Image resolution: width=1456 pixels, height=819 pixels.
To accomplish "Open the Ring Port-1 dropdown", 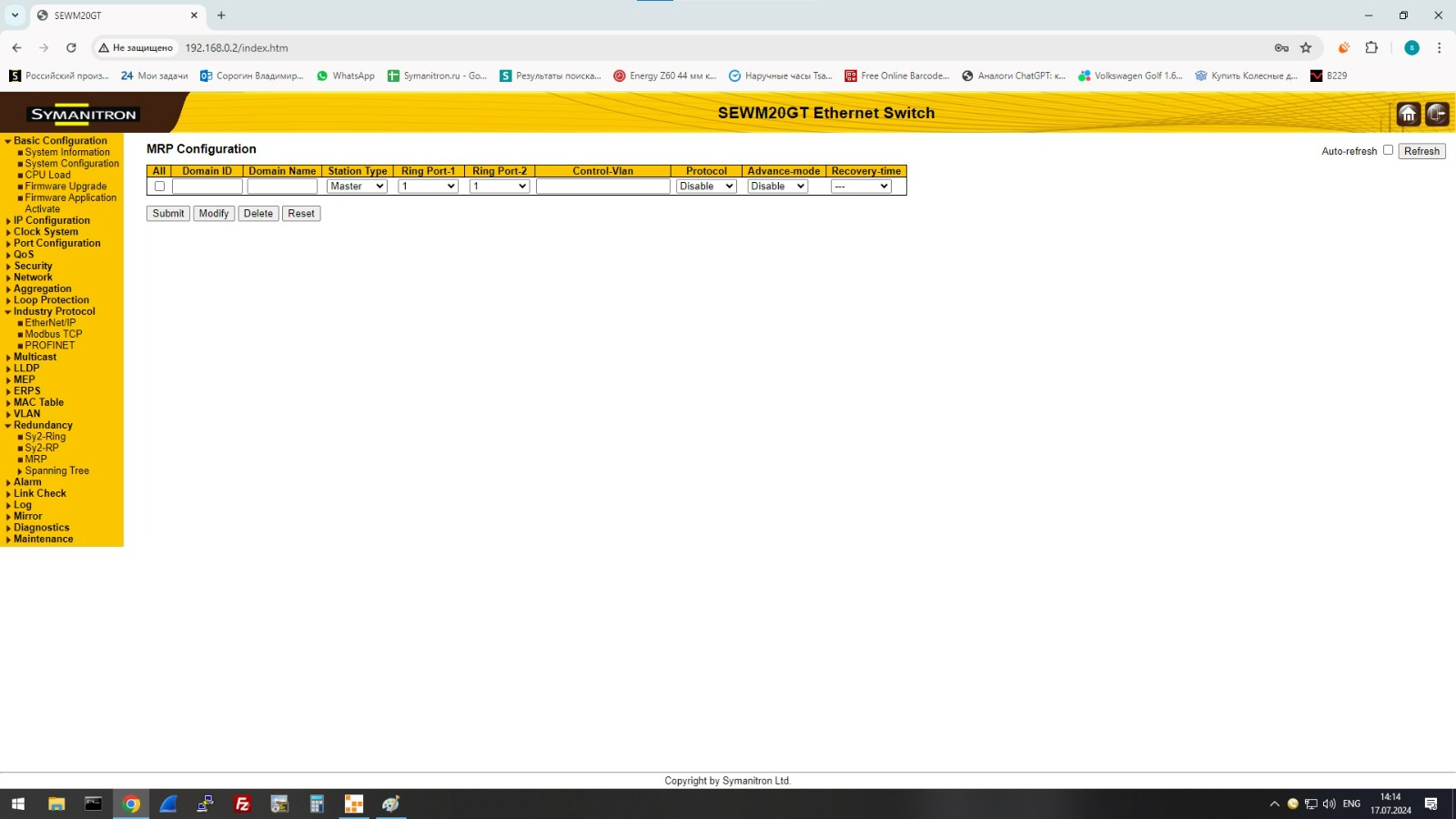I will [428, 187].
